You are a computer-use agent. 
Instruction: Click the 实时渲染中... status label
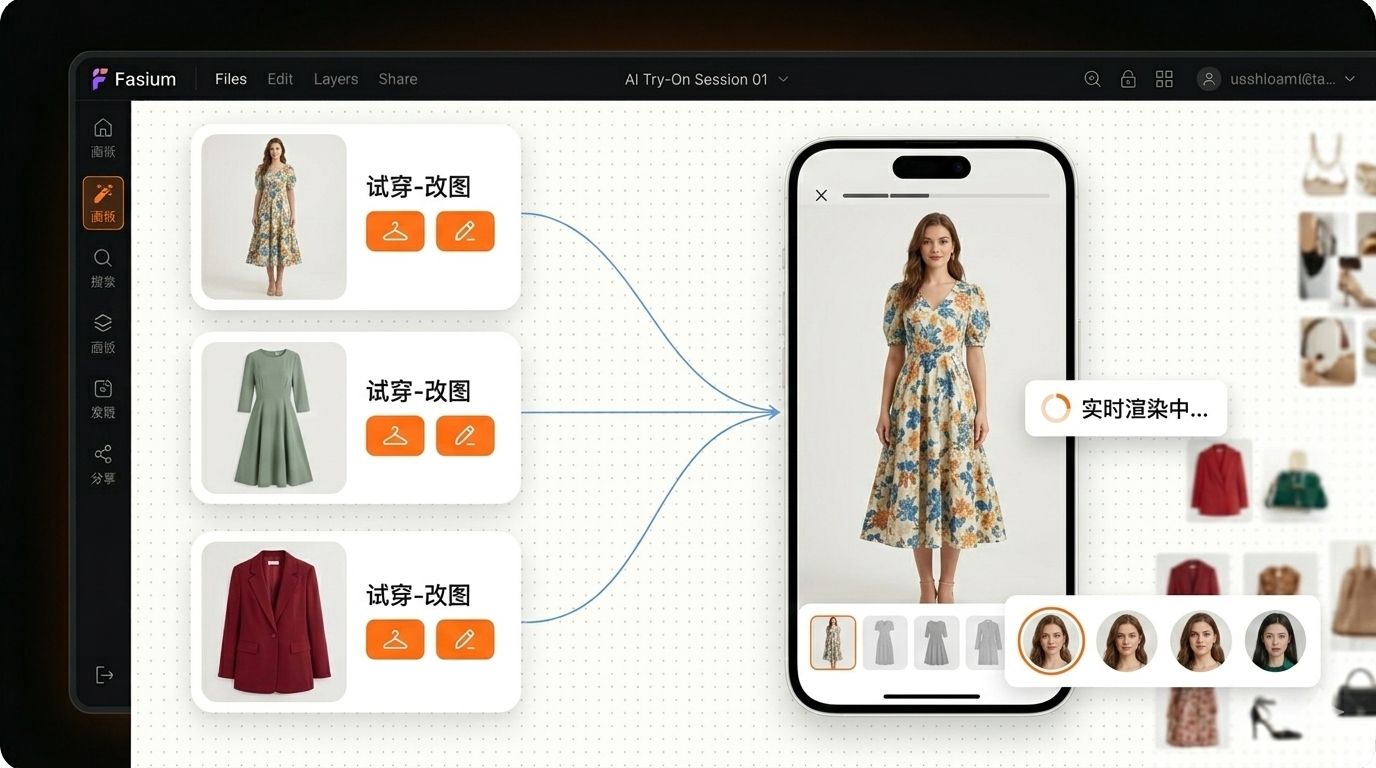pyautogui.click(x=1144, y=409)
